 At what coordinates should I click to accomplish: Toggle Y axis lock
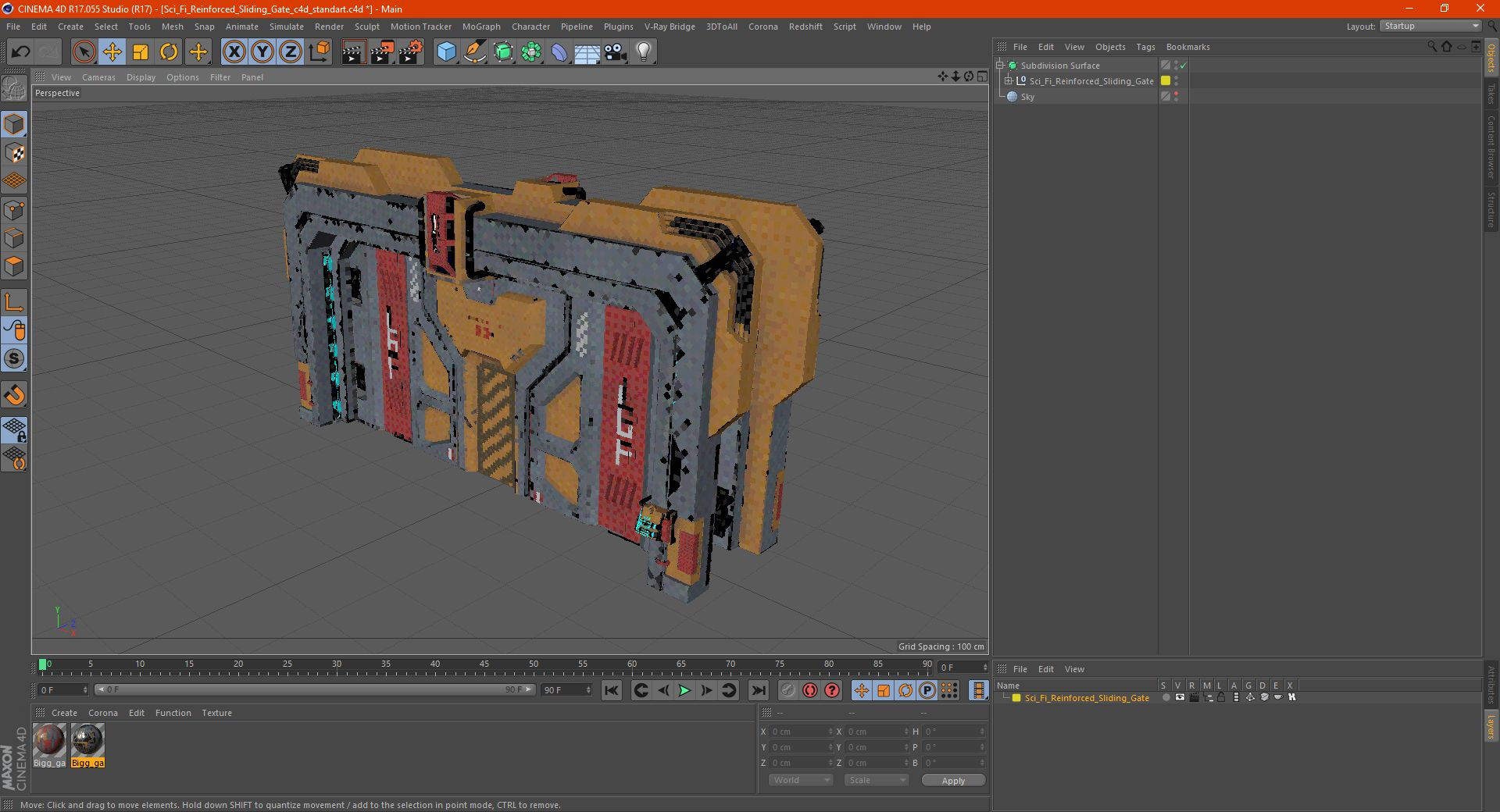(262, 52)
